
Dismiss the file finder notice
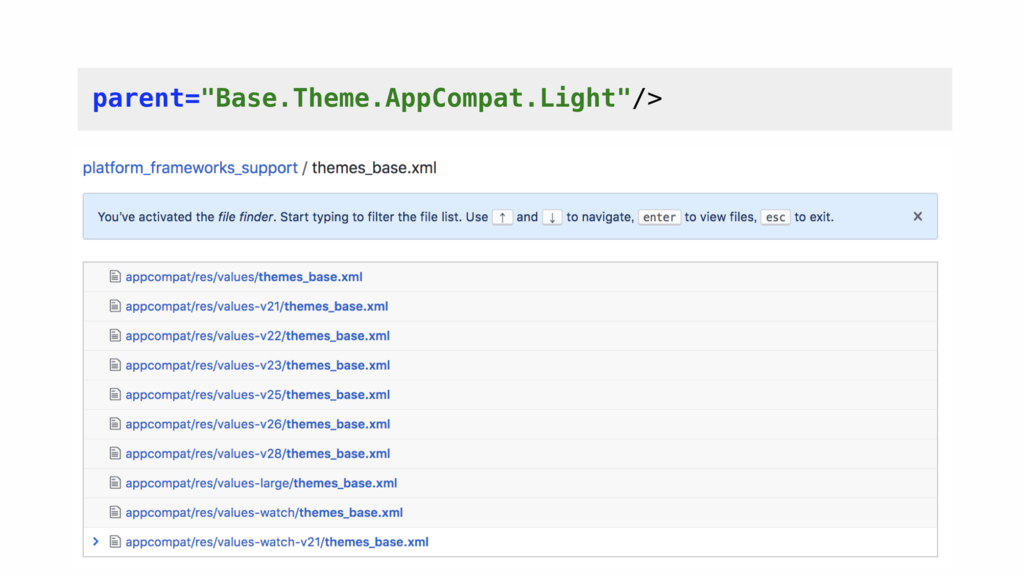tap(918, 216)
